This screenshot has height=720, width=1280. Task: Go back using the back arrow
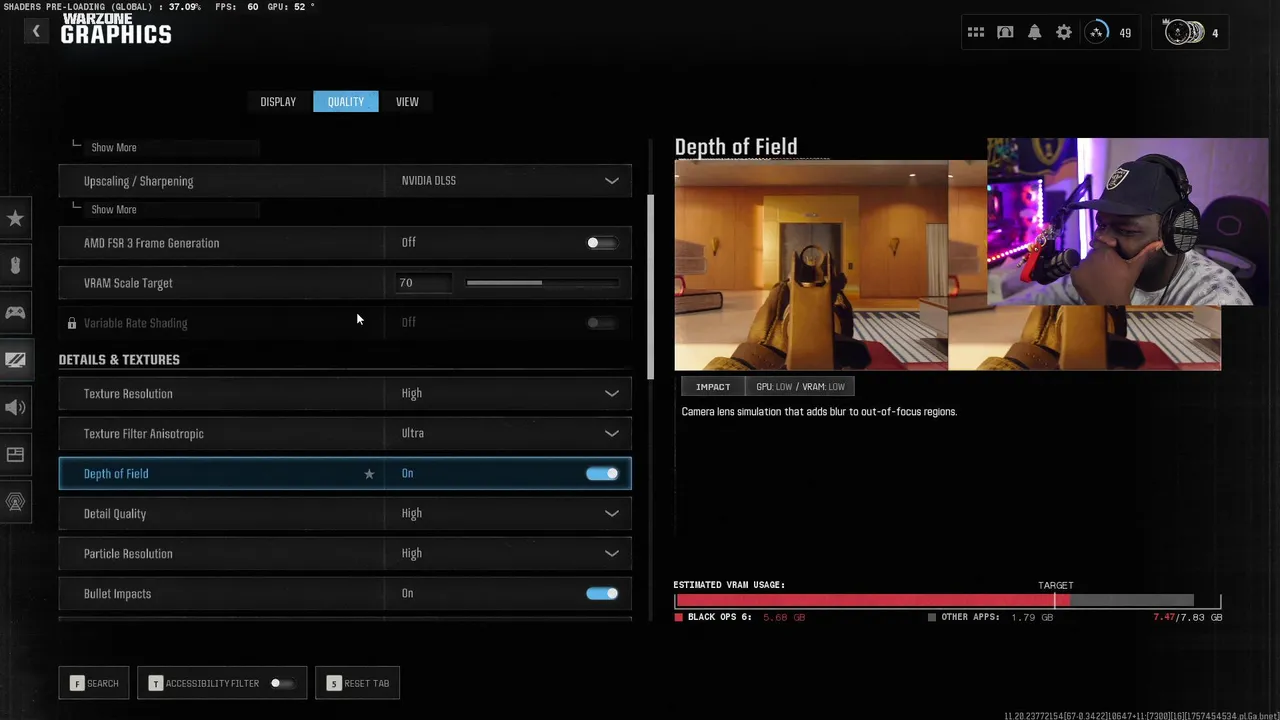tap(36, 32)
